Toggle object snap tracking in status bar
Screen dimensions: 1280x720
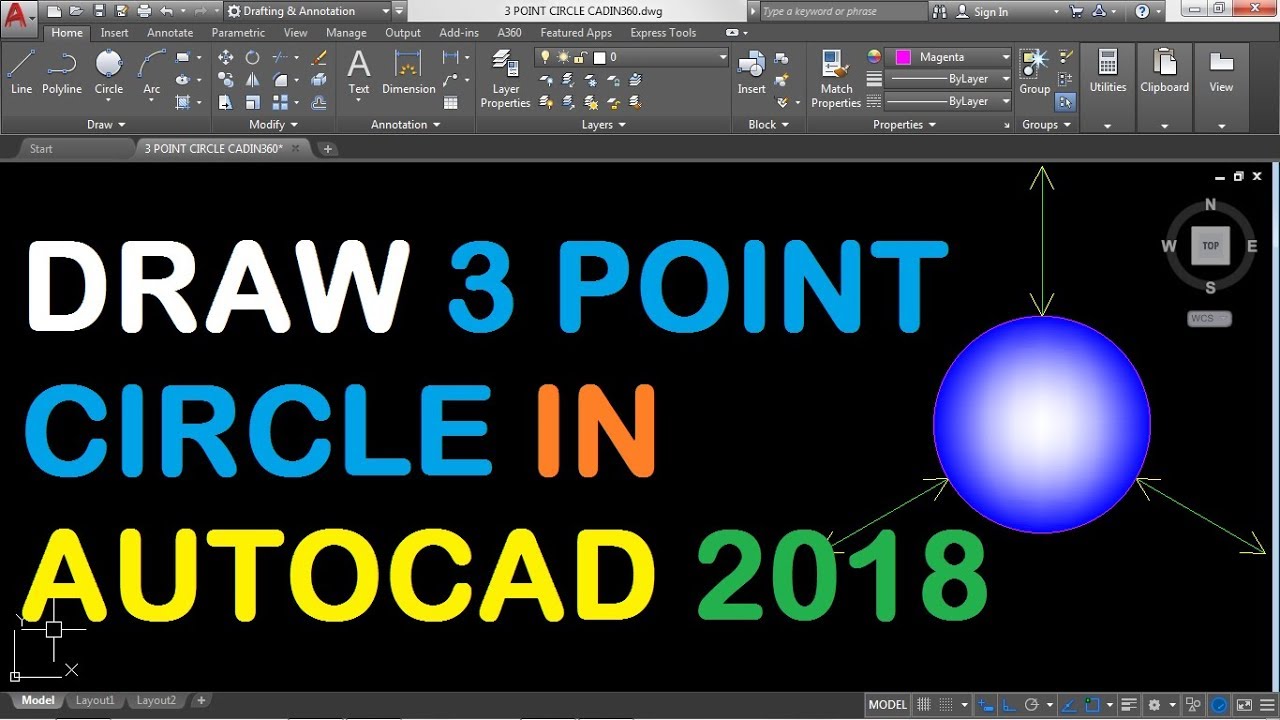1070,705
